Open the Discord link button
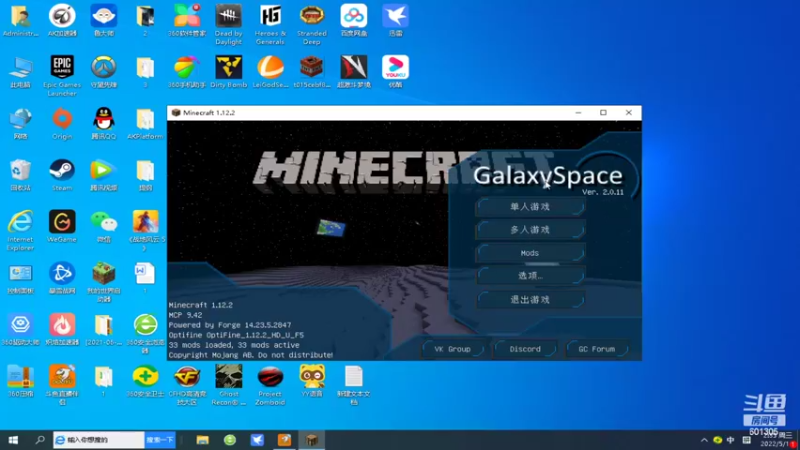Viewport: 800px width, 450px height. 525,349
